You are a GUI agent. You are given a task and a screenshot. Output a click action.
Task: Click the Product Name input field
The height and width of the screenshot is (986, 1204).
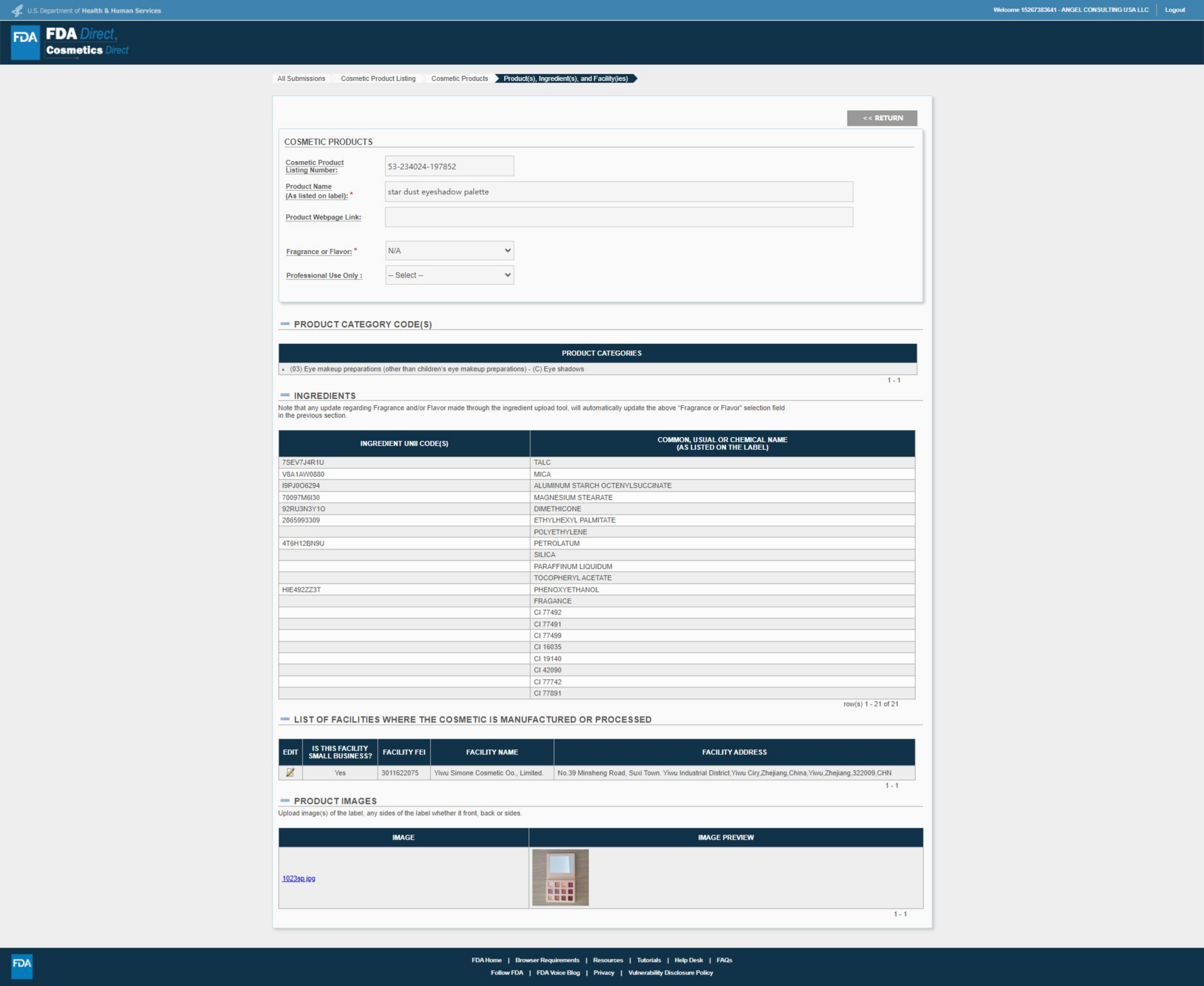pos(619,191)
